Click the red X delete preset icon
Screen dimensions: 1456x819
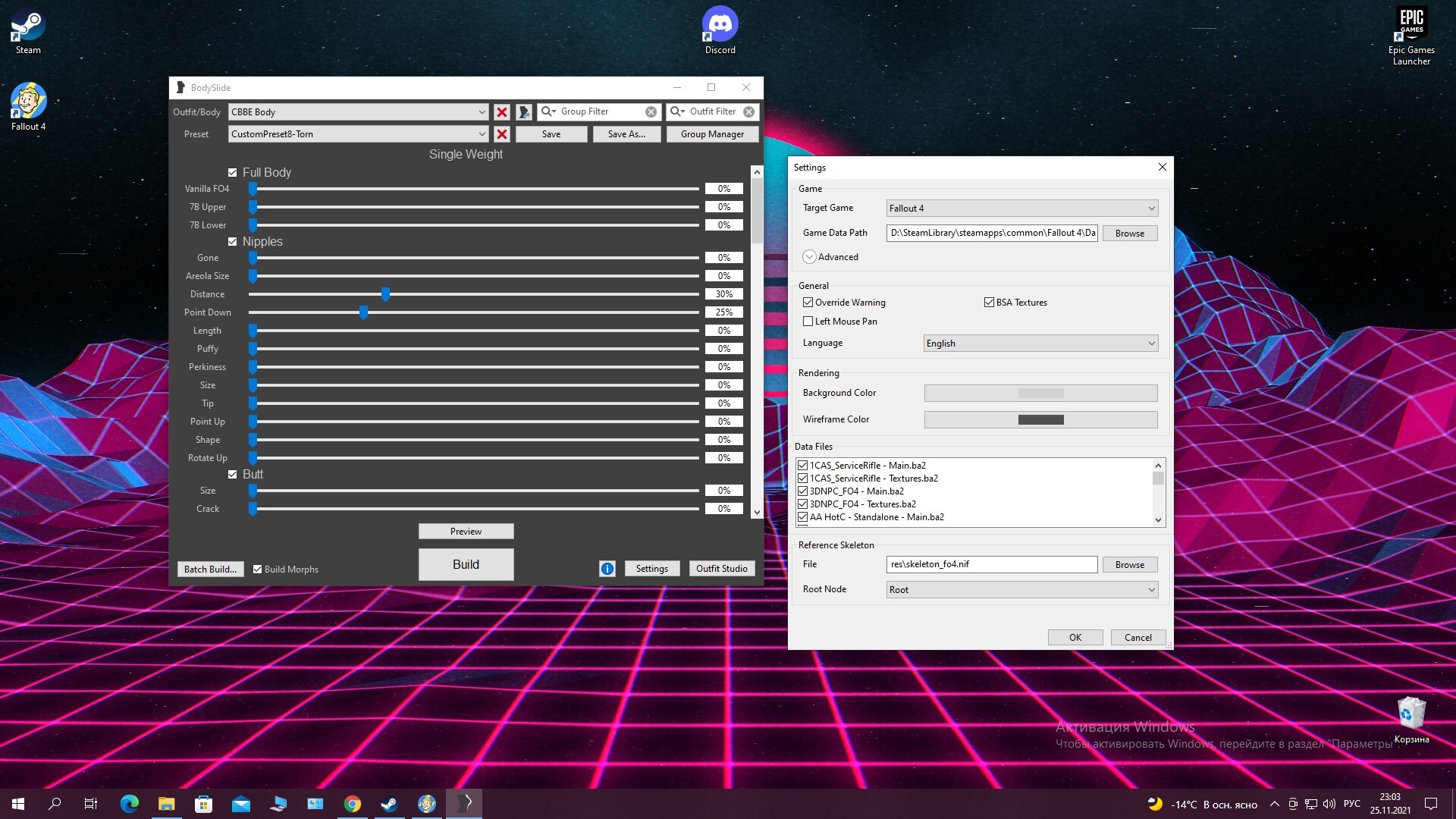(x=501, y=134)
